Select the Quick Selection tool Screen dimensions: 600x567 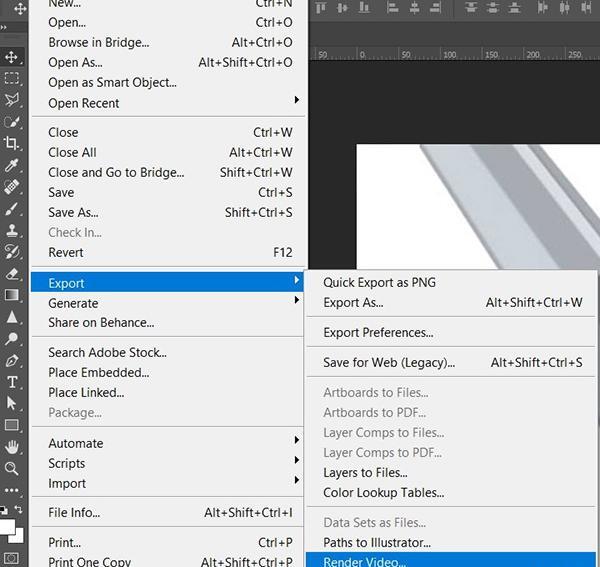11,122
